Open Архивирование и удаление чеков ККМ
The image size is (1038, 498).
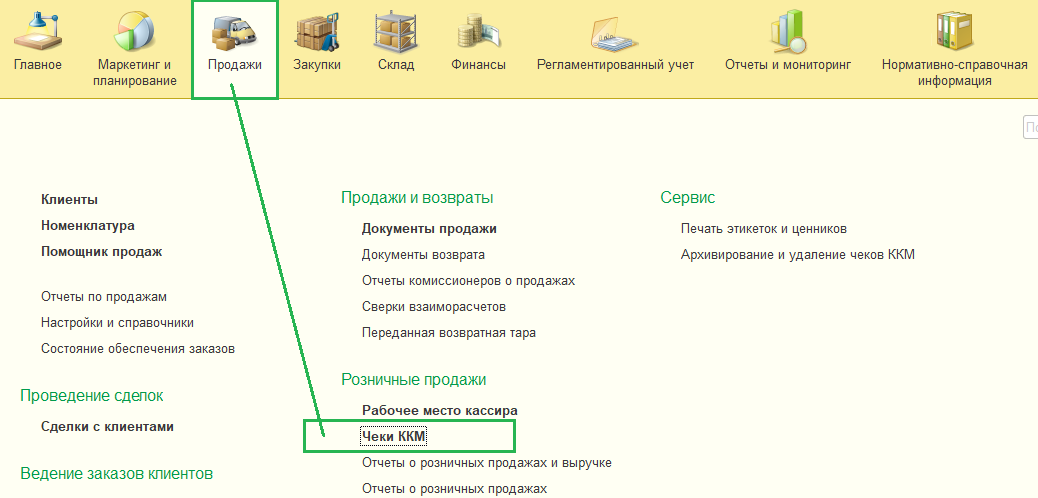pos(798,255)
